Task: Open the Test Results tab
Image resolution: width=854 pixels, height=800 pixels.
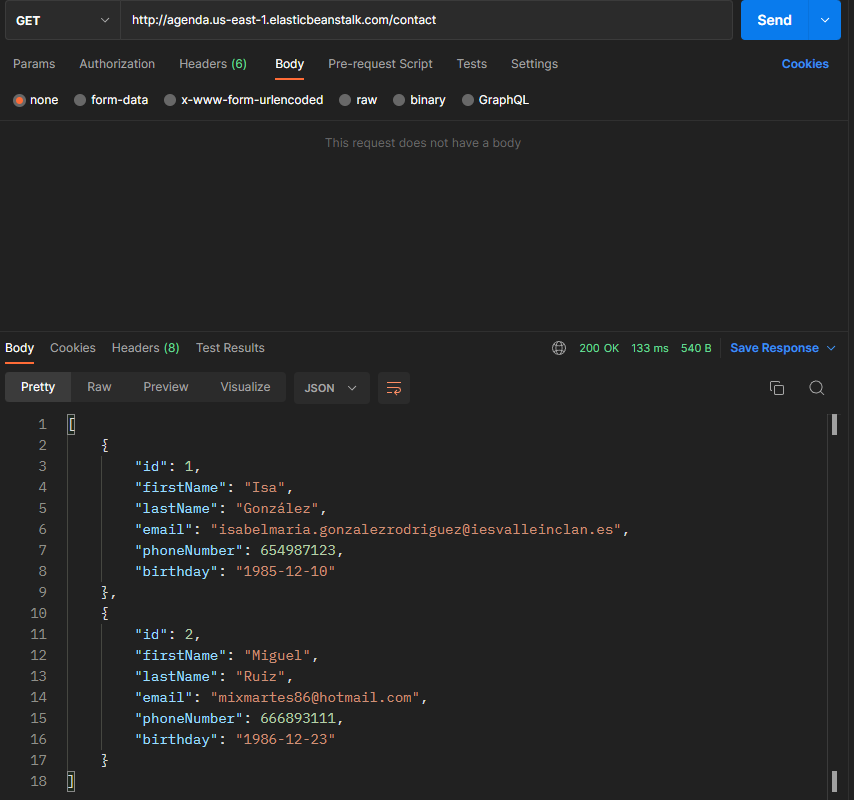Action: [230, 347]
